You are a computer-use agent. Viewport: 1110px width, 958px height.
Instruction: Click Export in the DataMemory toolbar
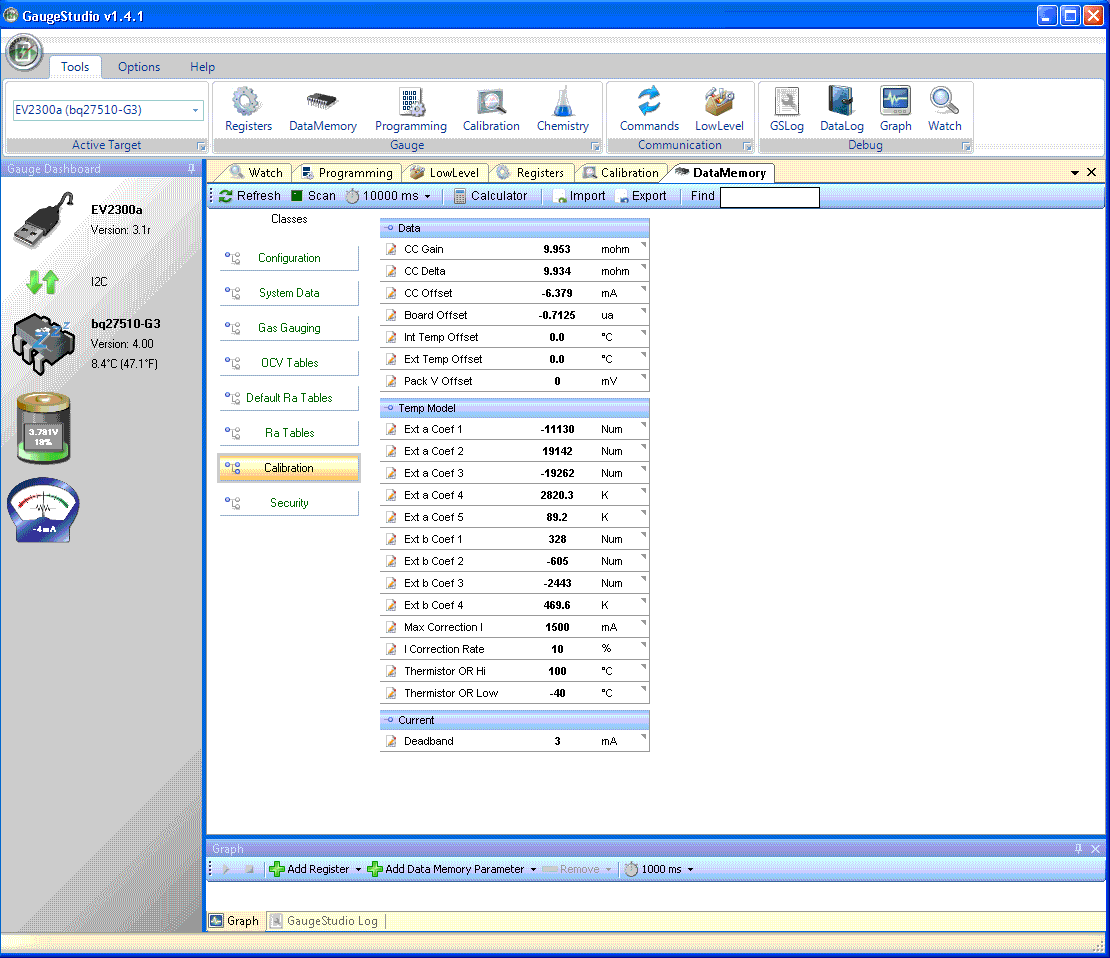click(x=641, y=196)
